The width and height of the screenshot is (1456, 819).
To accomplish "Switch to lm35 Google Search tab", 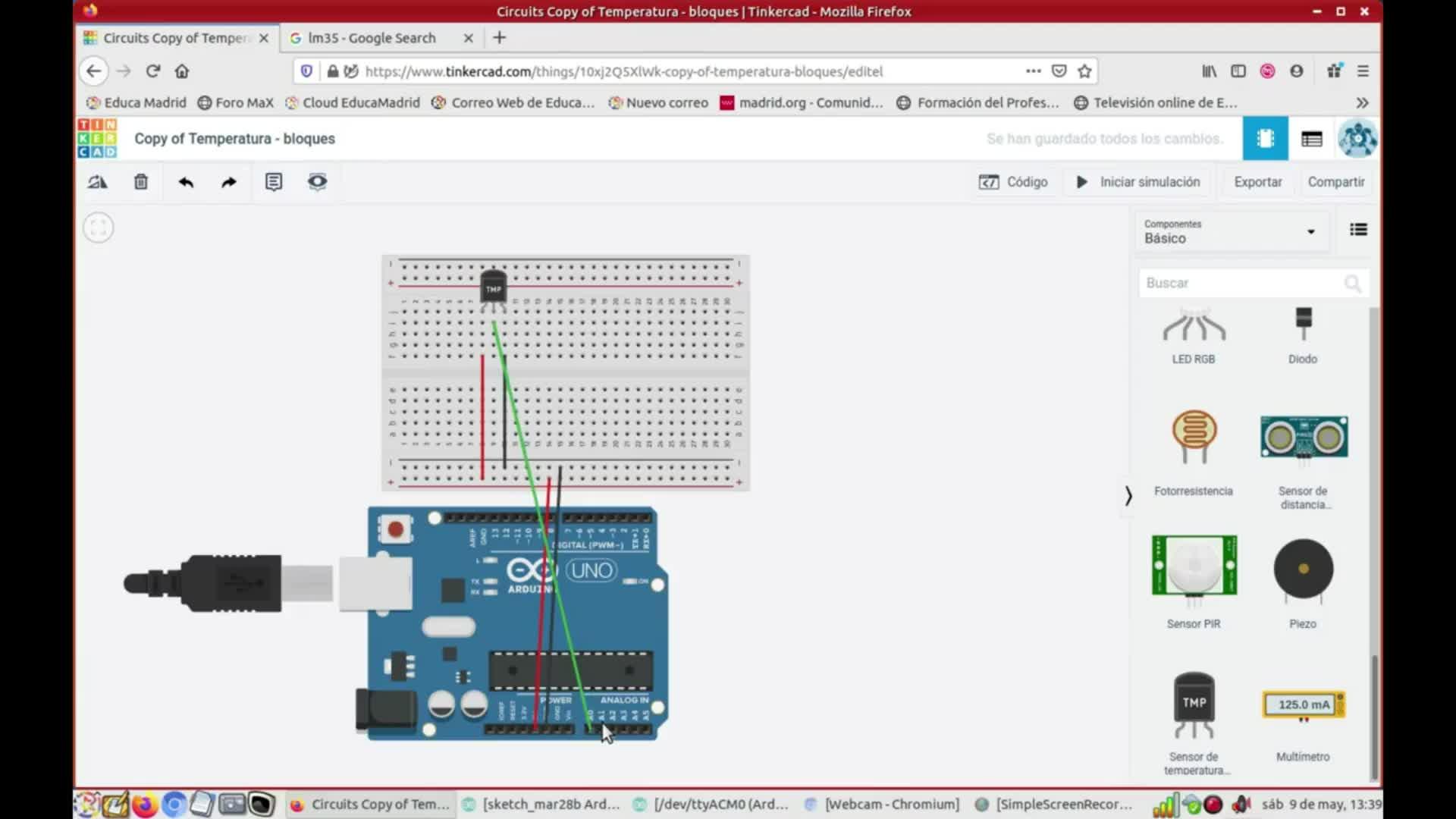I will coord(372,38).
